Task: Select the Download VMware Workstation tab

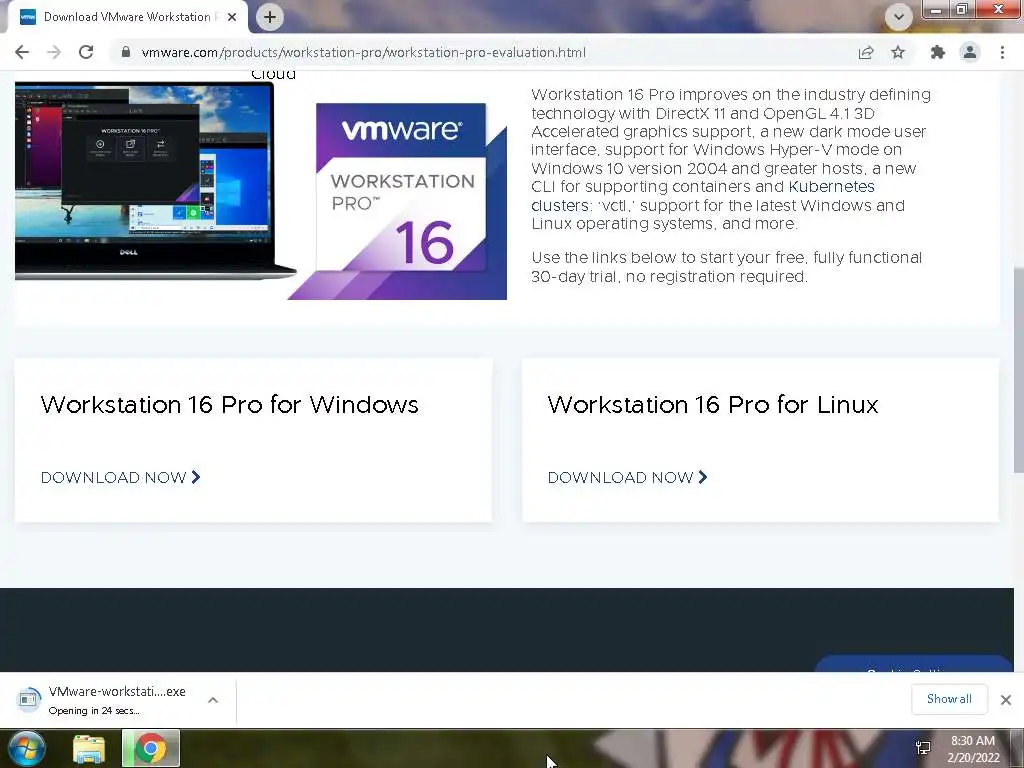Action: click(x=127, y=17)
